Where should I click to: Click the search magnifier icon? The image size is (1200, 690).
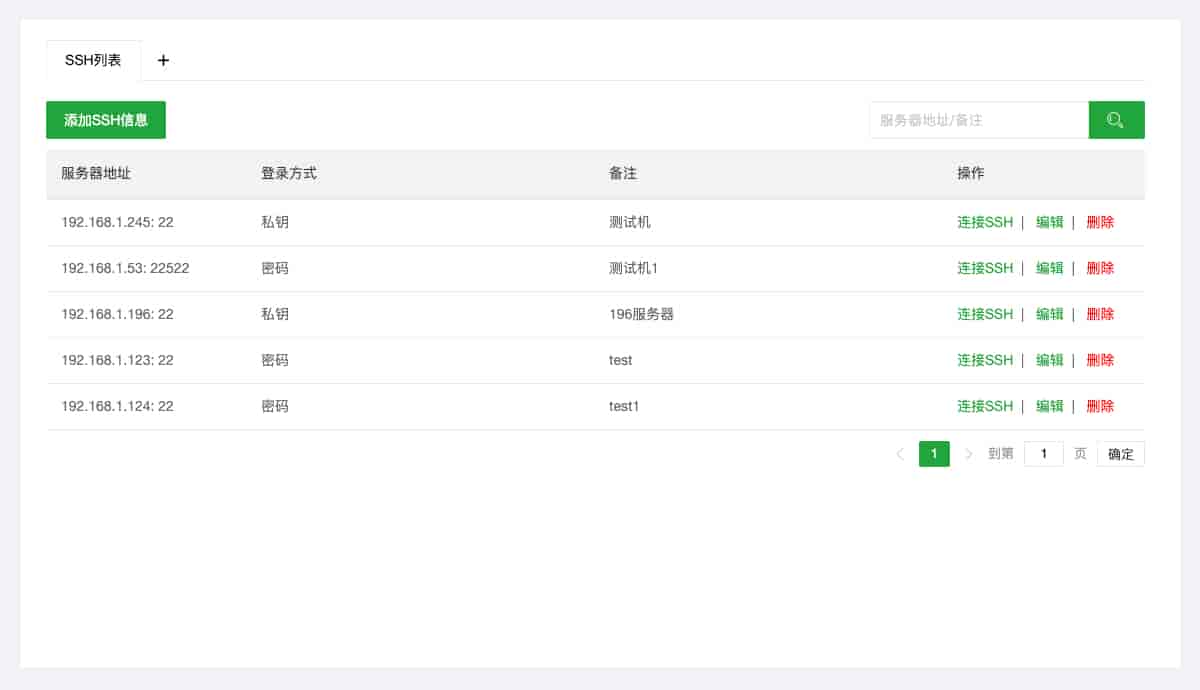pyautogui.click(x=1116, y=119)
